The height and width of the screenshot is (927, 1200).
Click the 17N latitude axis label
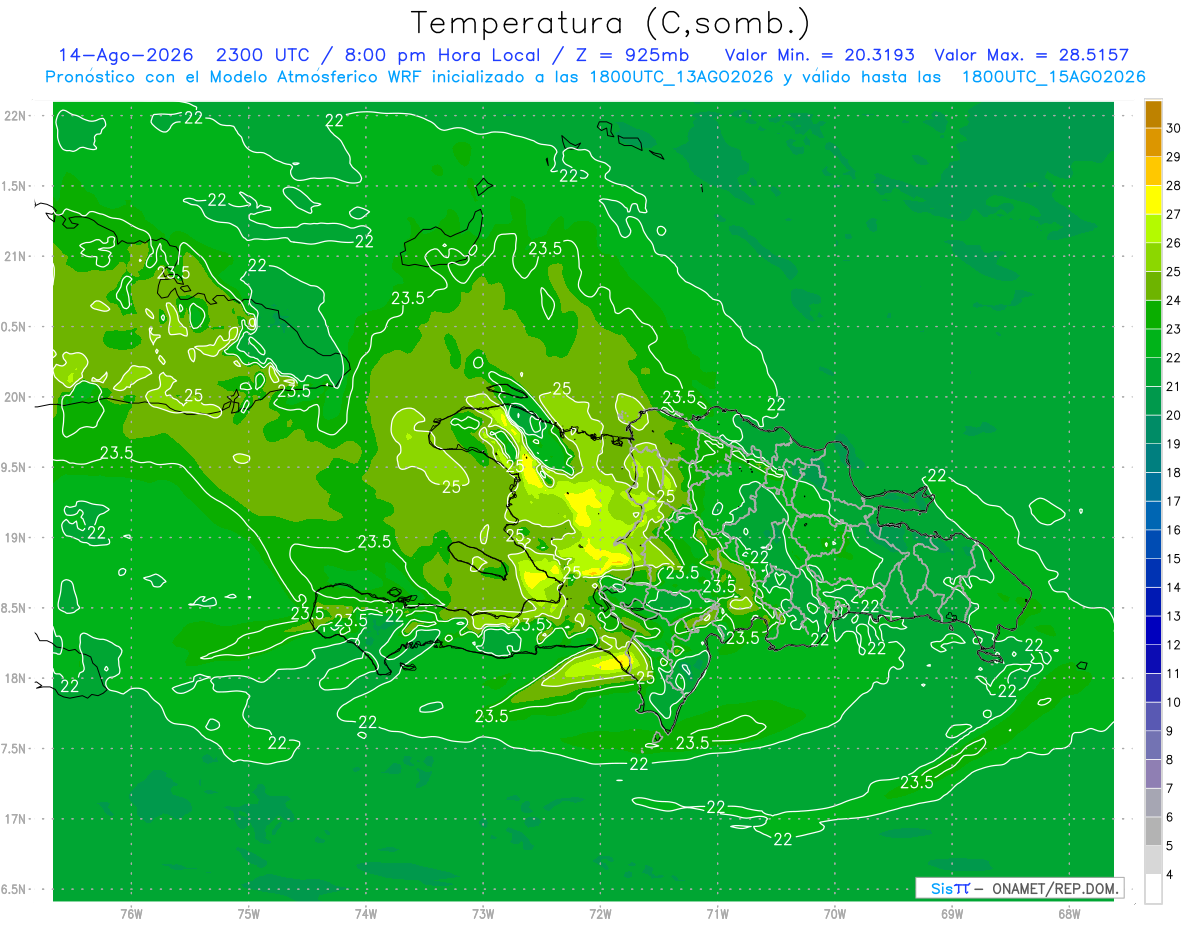click(x=16, y=819)
